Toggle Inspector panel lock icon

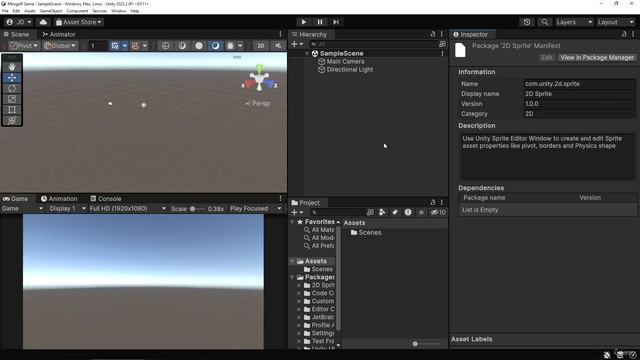pyautogui.click(x=624, y=34)
